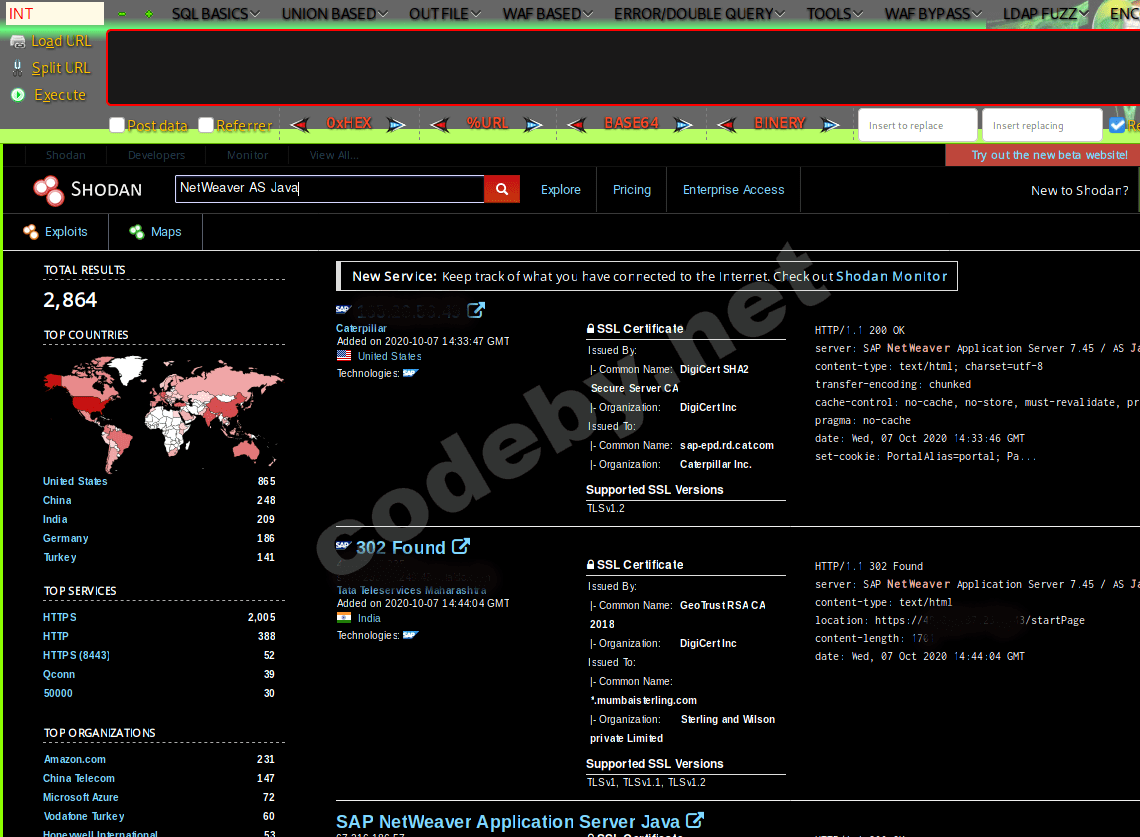Click the Exploits icon
This screenshot has height=837, width=1140.
(x=31, y=232)
